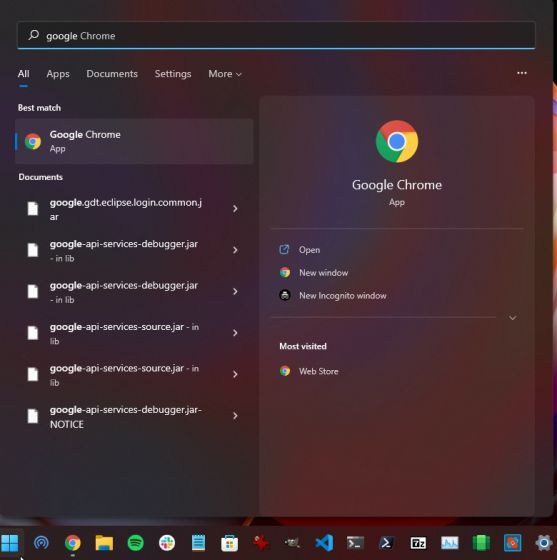
Task: Open Spotify from the taskbar
Action: point(136,543)
